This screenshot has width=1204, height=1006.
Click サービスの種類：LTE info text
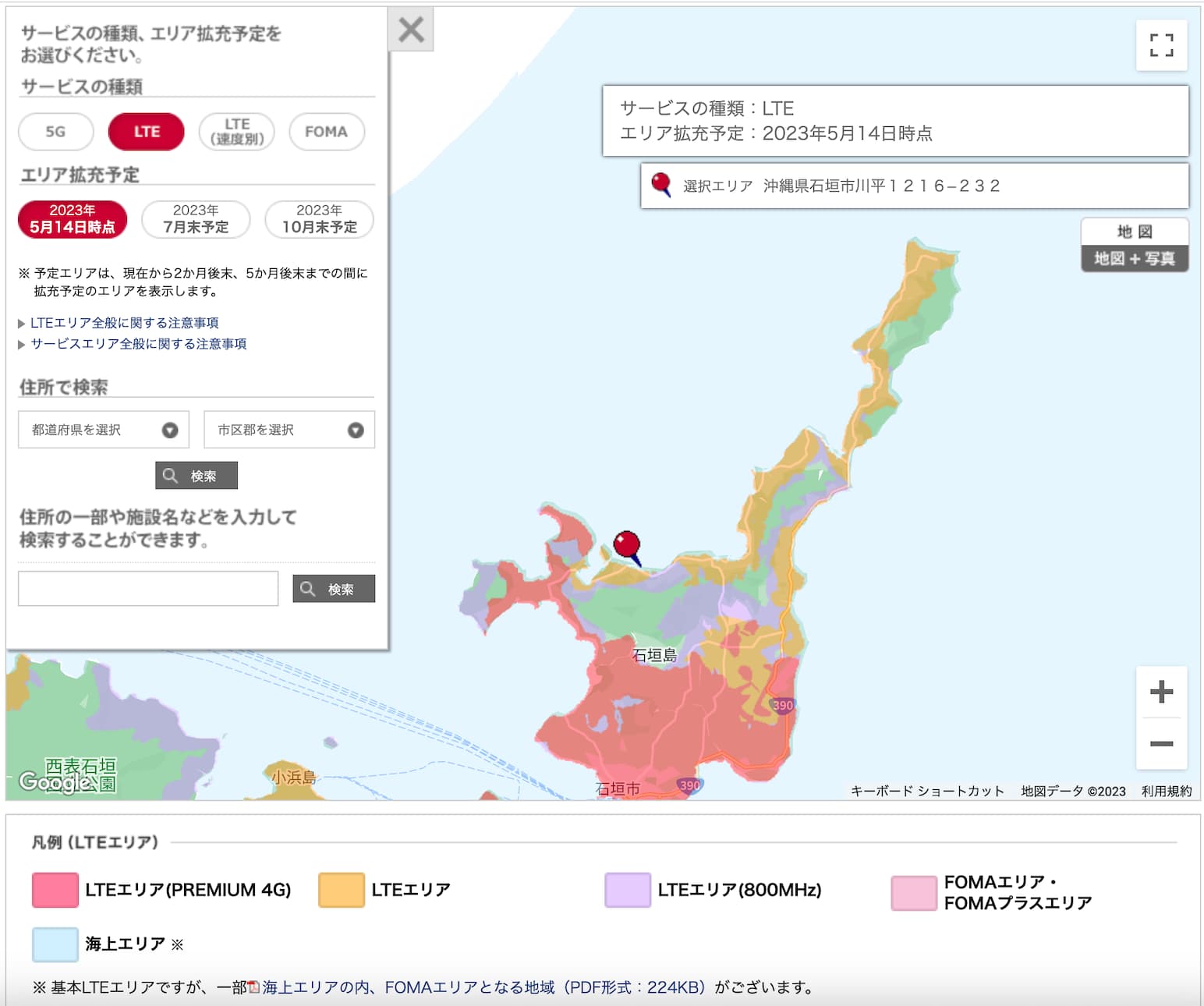[x=706, y=108]
